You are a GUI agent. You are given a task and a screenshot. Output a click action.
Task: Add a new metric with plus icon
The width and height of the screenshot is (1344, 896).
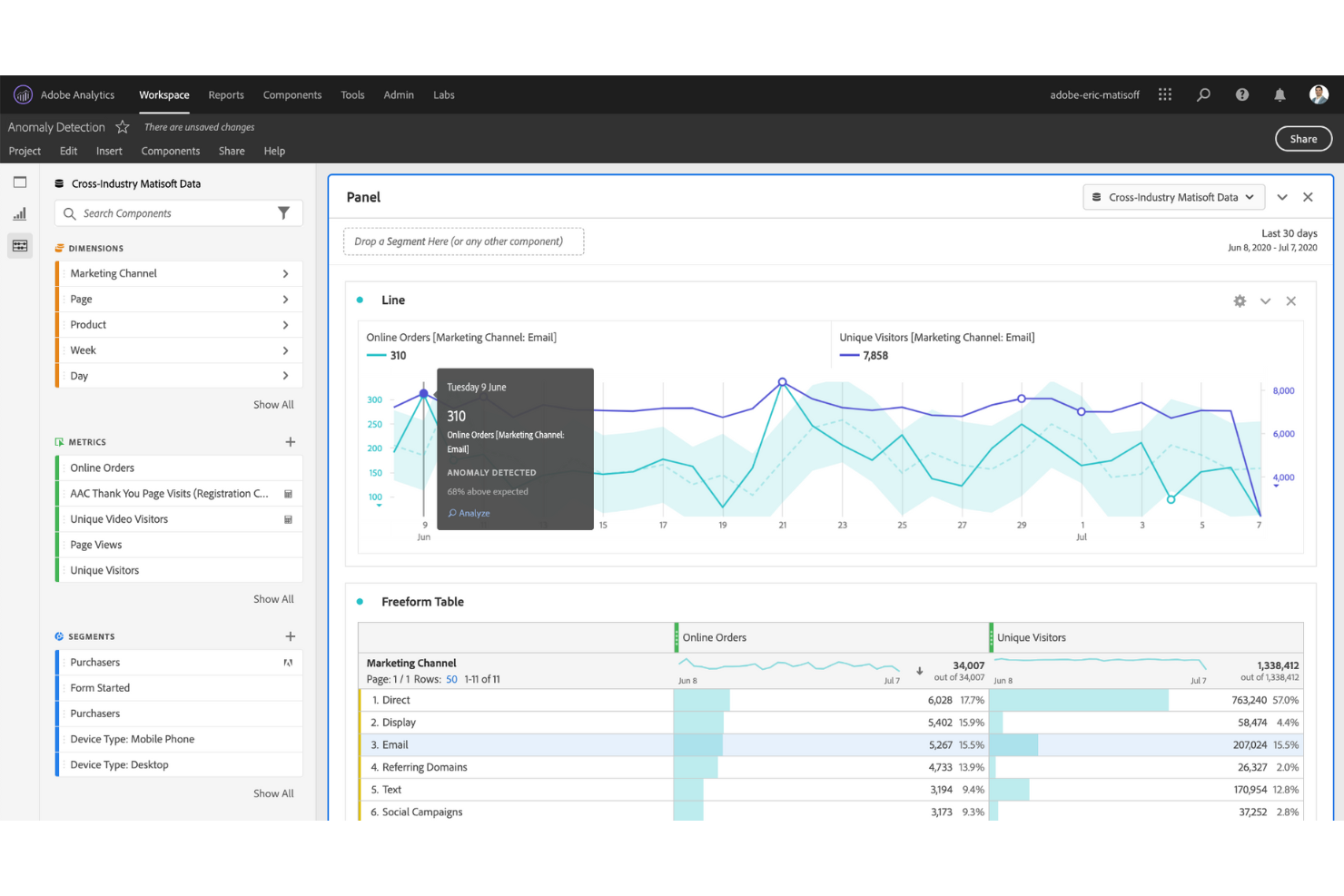[x=291, y=442]
